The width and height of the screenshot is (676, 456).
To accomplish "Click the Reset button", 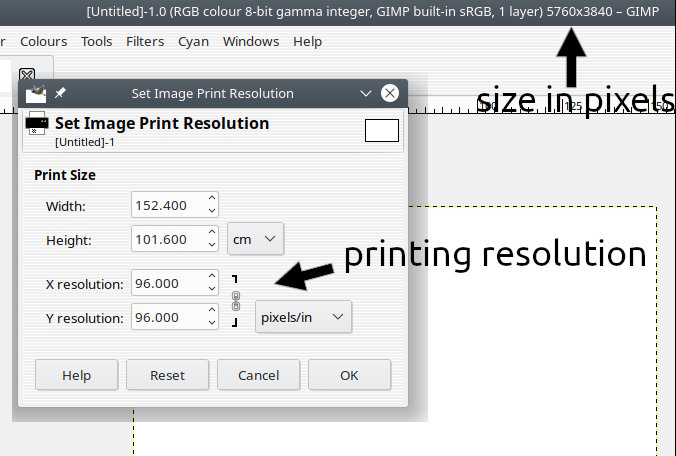I will pyautogui.click(x=167, y=375).
